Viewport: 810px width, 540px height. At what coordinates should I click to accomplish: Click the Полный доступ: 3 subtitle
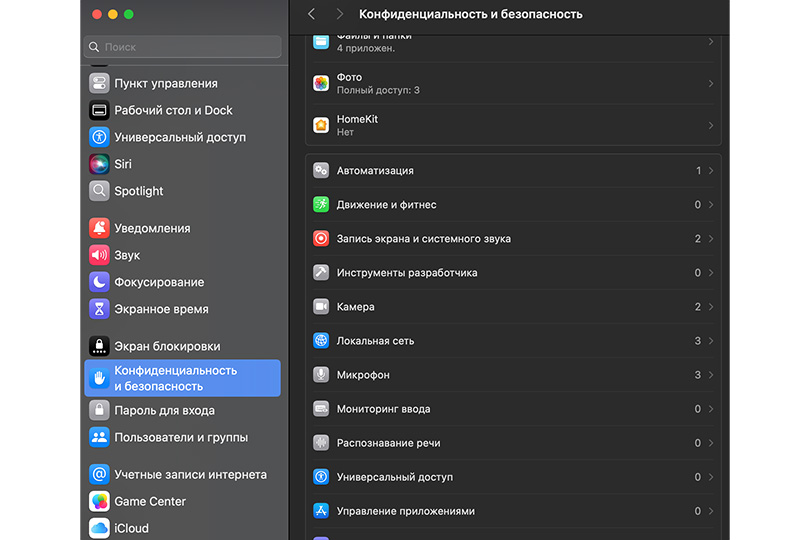coord(378,90)
